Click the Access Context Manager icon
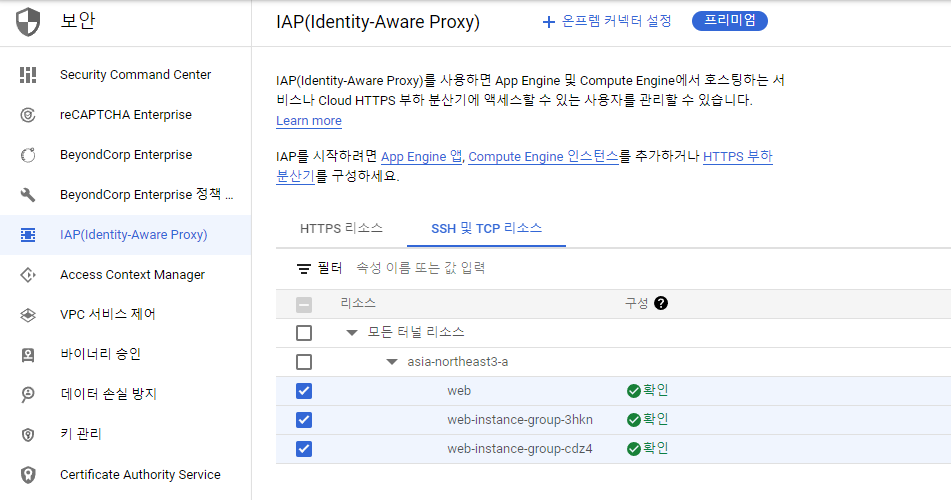 tap(28, 275)
